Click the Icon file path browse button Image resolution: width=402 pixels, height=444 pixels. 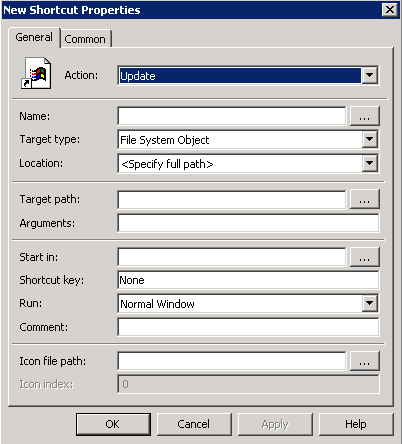(364, 361)
